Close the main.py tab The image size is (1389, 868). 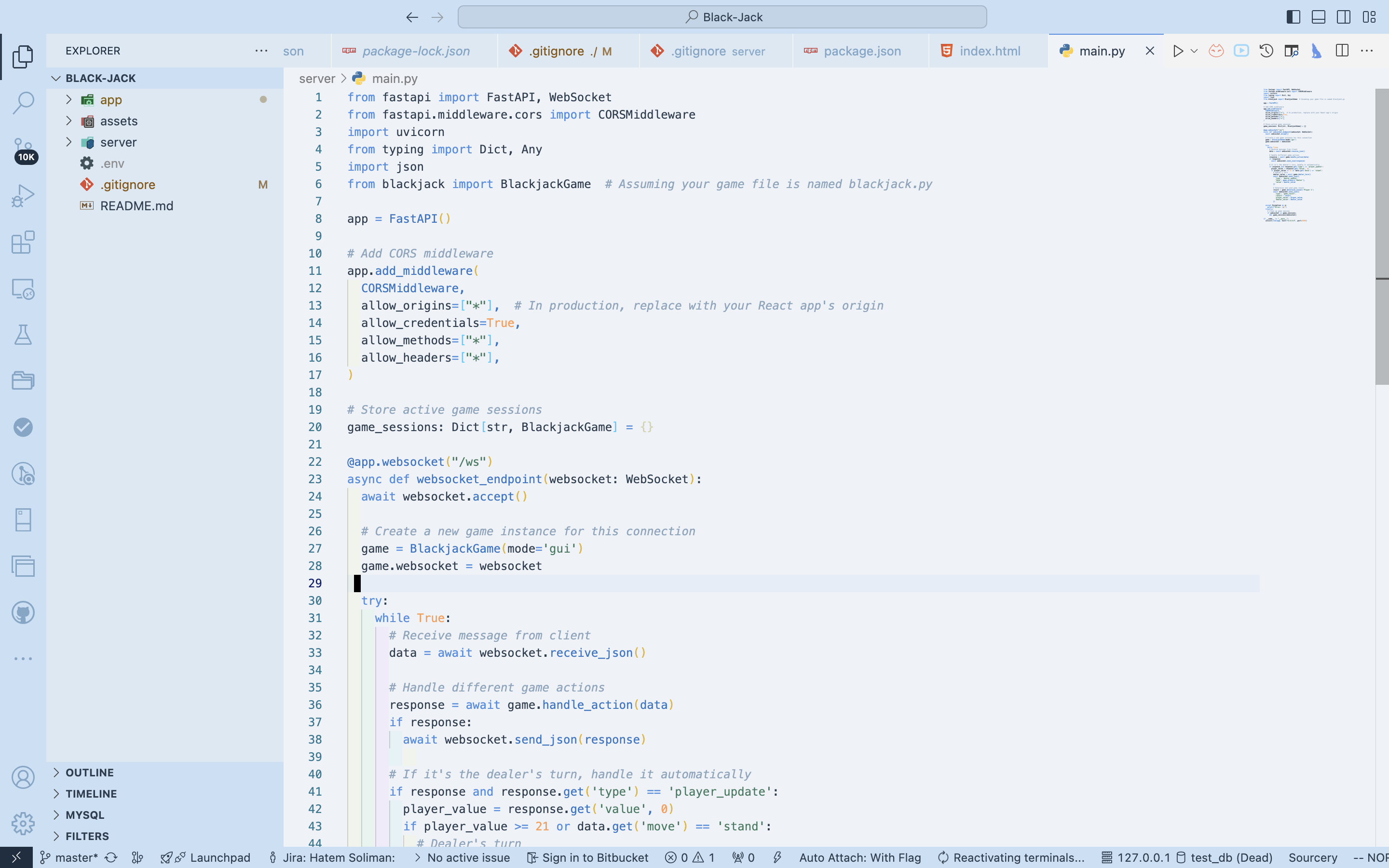(x=1150, y=51)
